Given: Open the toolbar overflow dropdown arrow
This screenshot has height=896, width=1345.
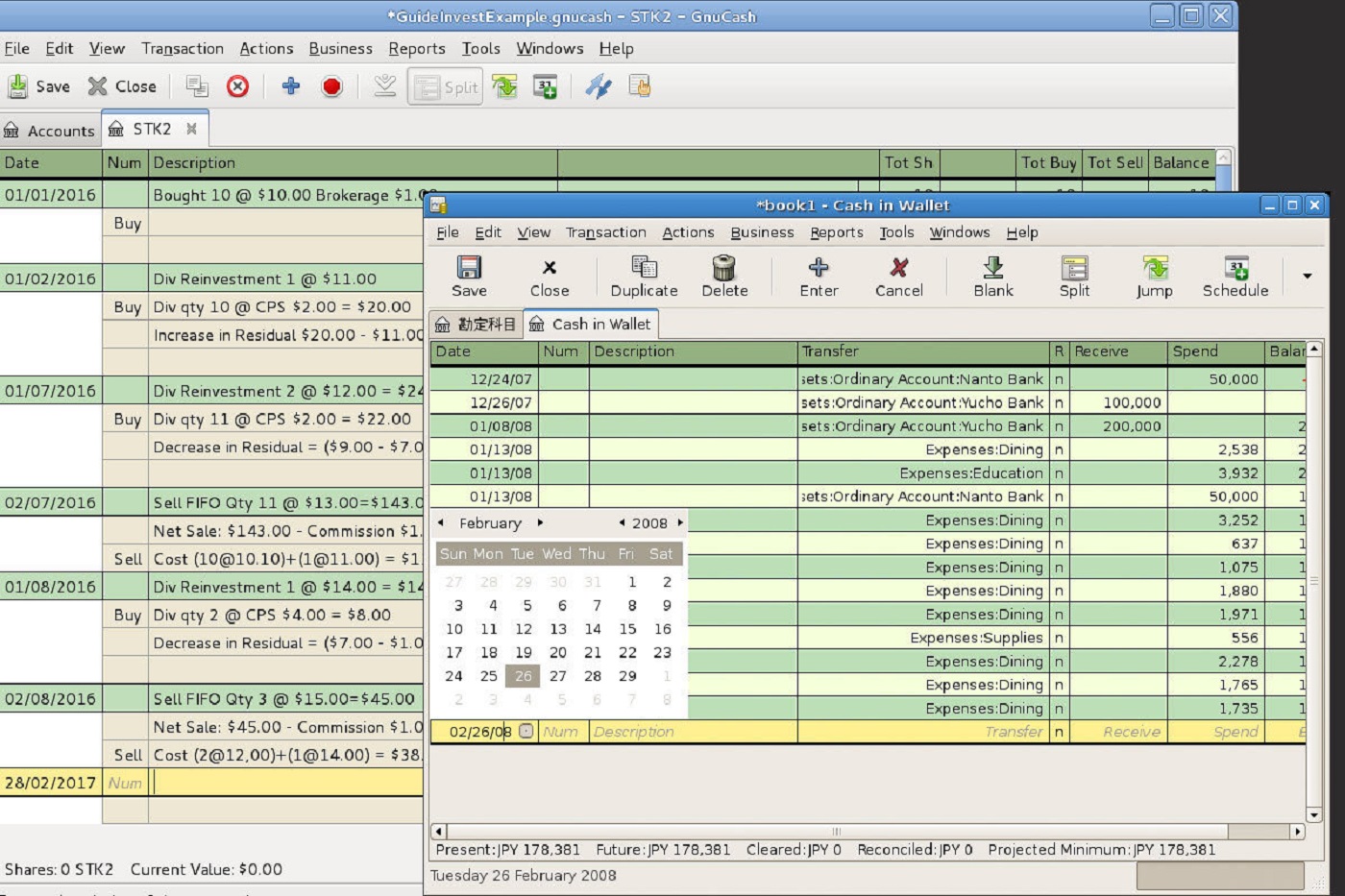Looking at the screenshot, I should (x=1307, y=275).
